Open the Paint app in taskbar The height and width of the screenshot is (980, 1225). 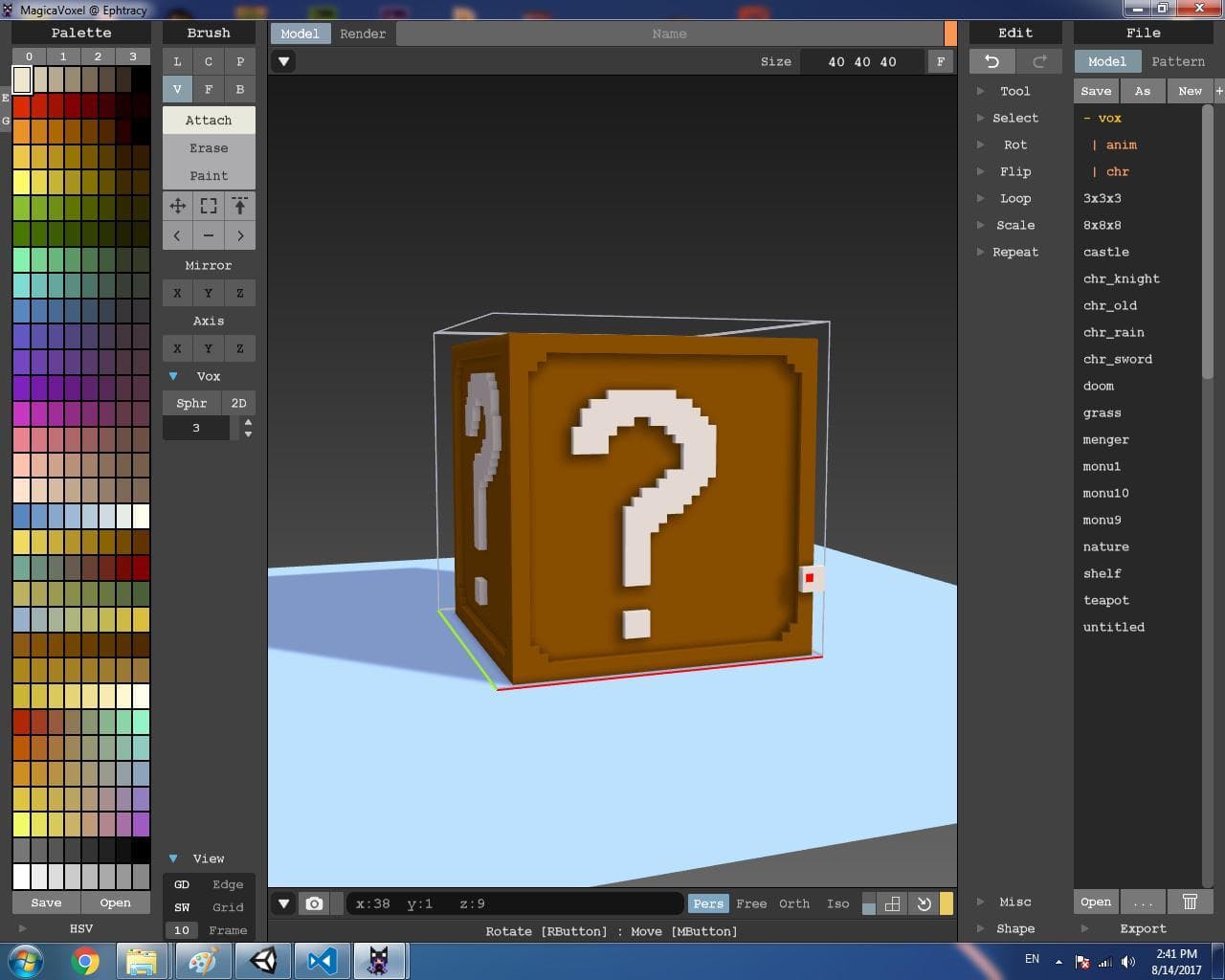pos(203,961)
